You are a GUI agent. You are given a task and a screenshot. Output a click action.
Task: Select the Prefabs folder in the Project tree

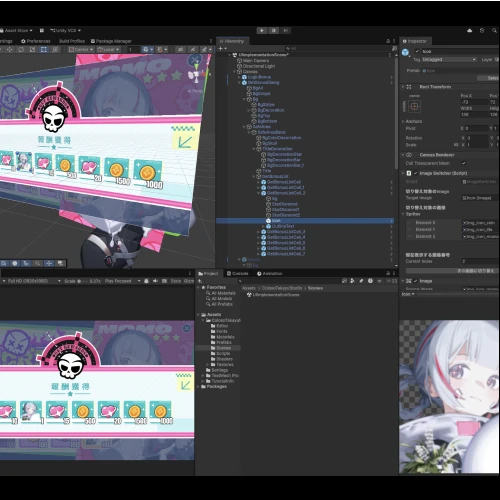[221, 342]
